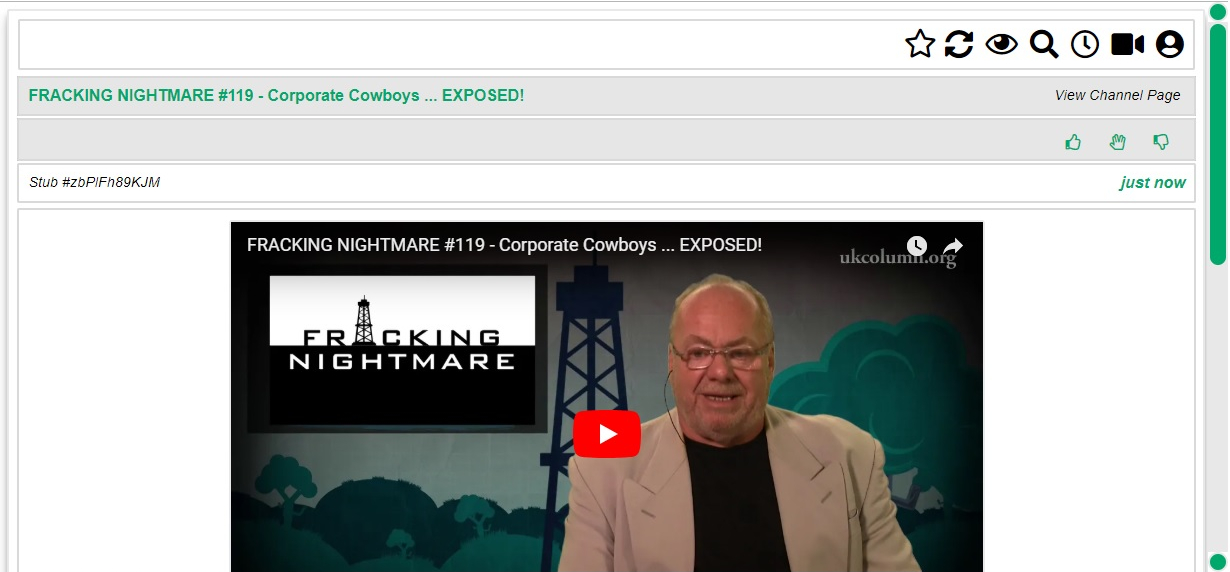This screenshot has height=572, width=1230.
Task: Click the 'just now' timestamp
Action: point(1152,182)
